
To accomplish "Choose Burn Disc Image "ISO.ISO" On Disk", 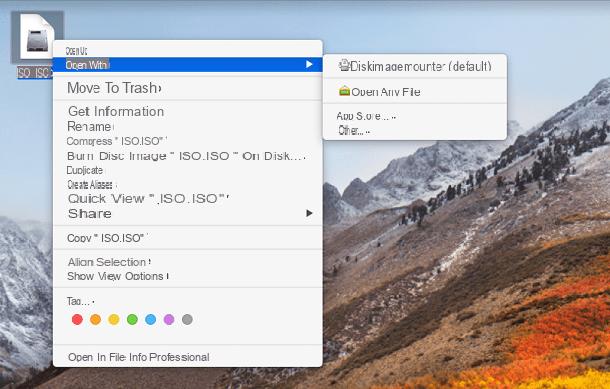I will point(188,156).
